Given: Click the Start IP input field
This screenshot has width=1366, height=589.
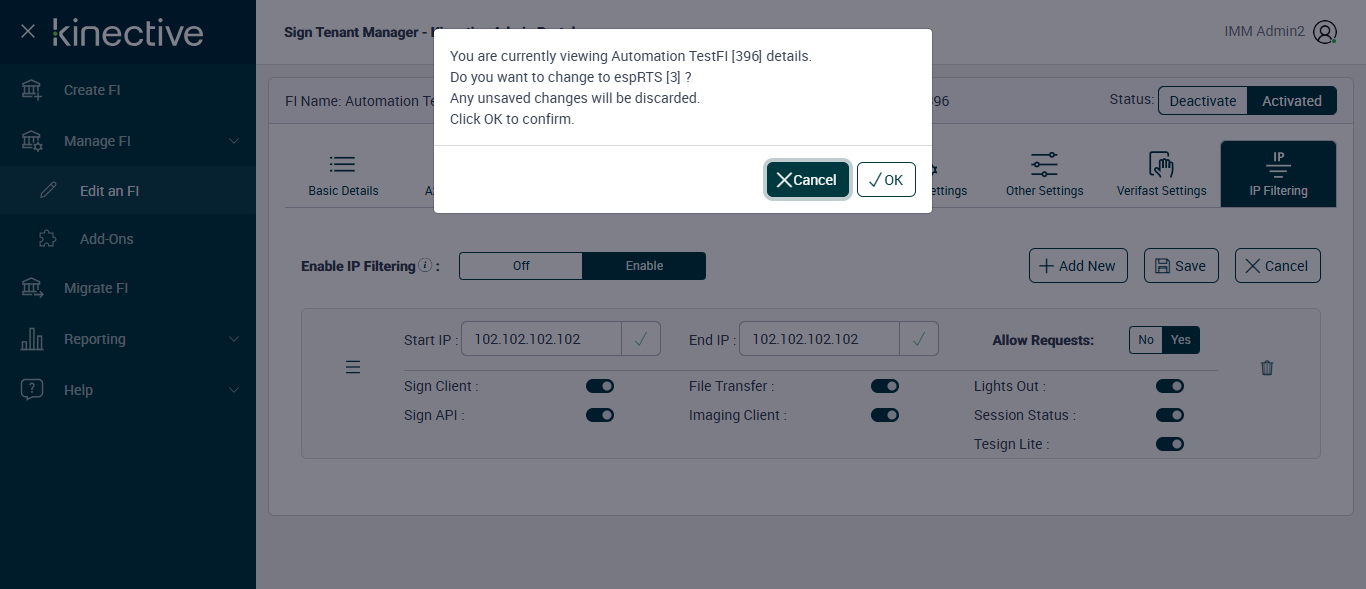Looking at the screenshot, I should [x=541, y=340].
